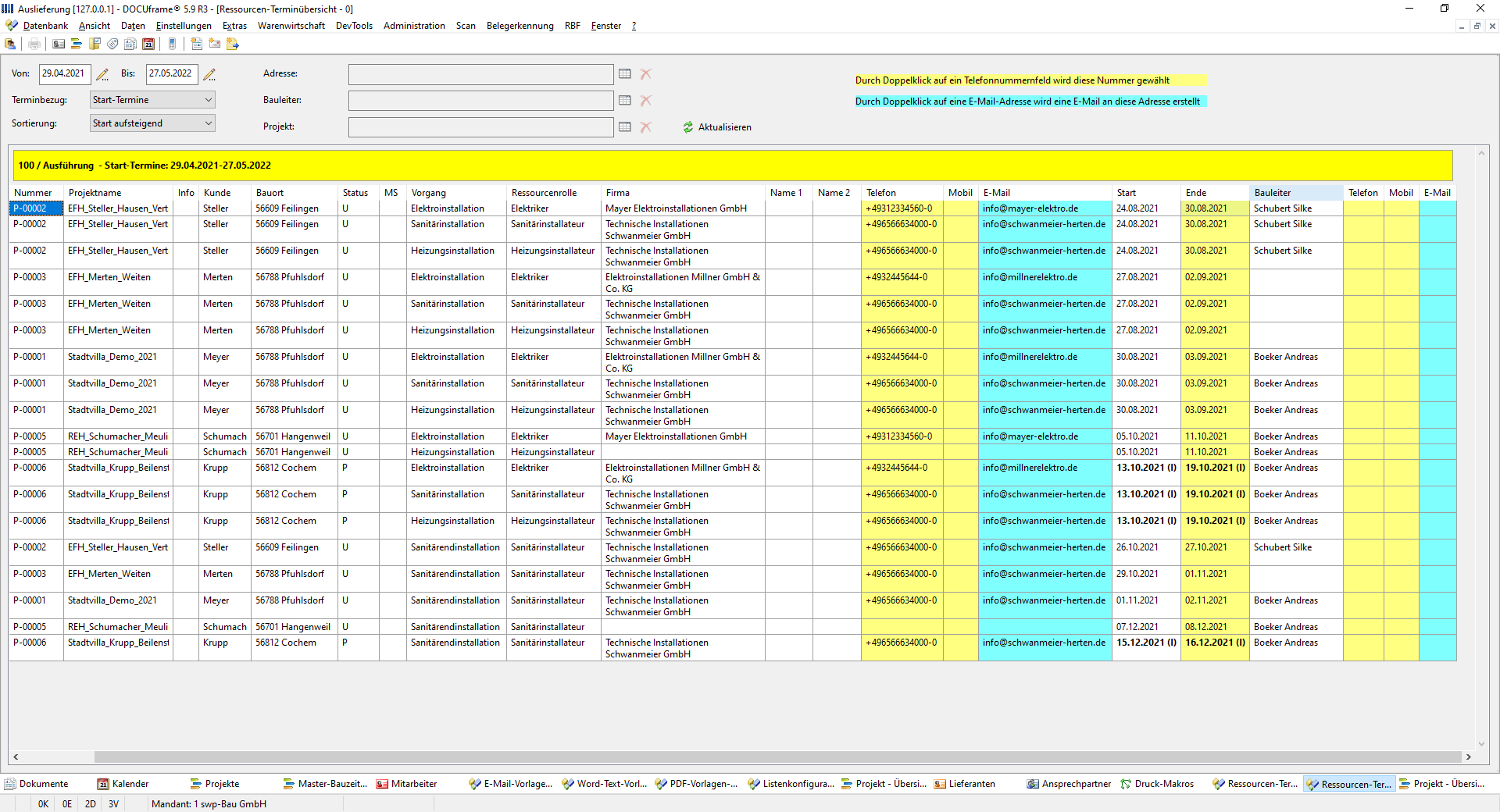Open the Datenbank menu

(x=45, y=26)
